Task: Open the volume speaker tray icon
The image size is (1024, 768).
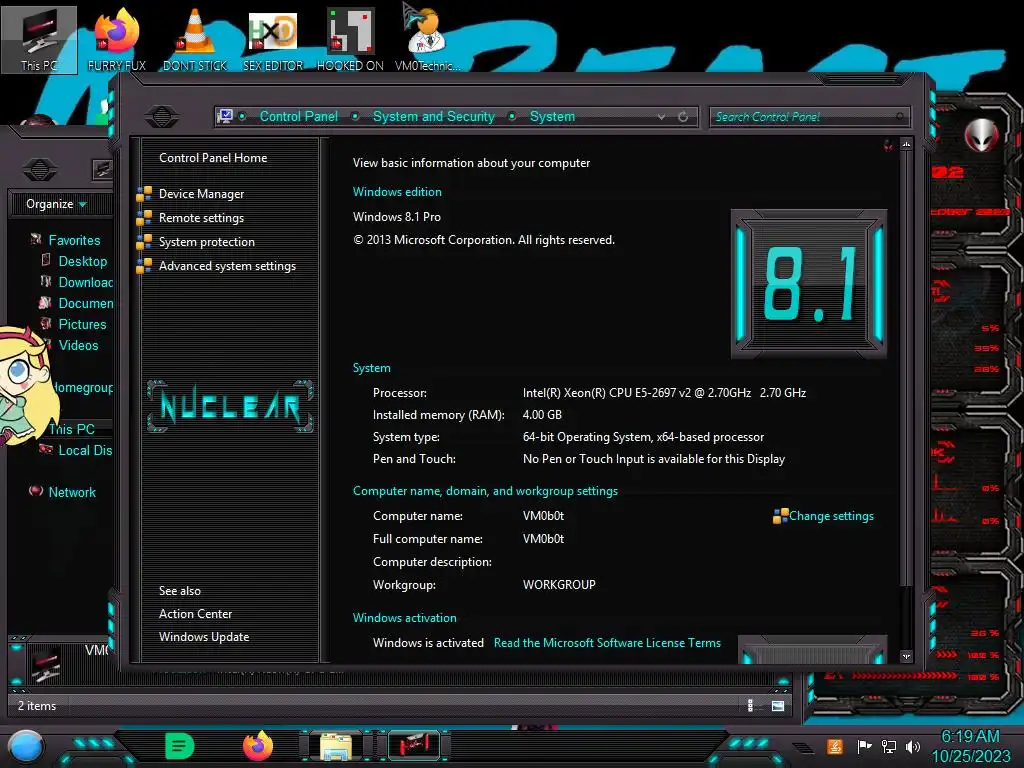Action: tap(913, 746)
